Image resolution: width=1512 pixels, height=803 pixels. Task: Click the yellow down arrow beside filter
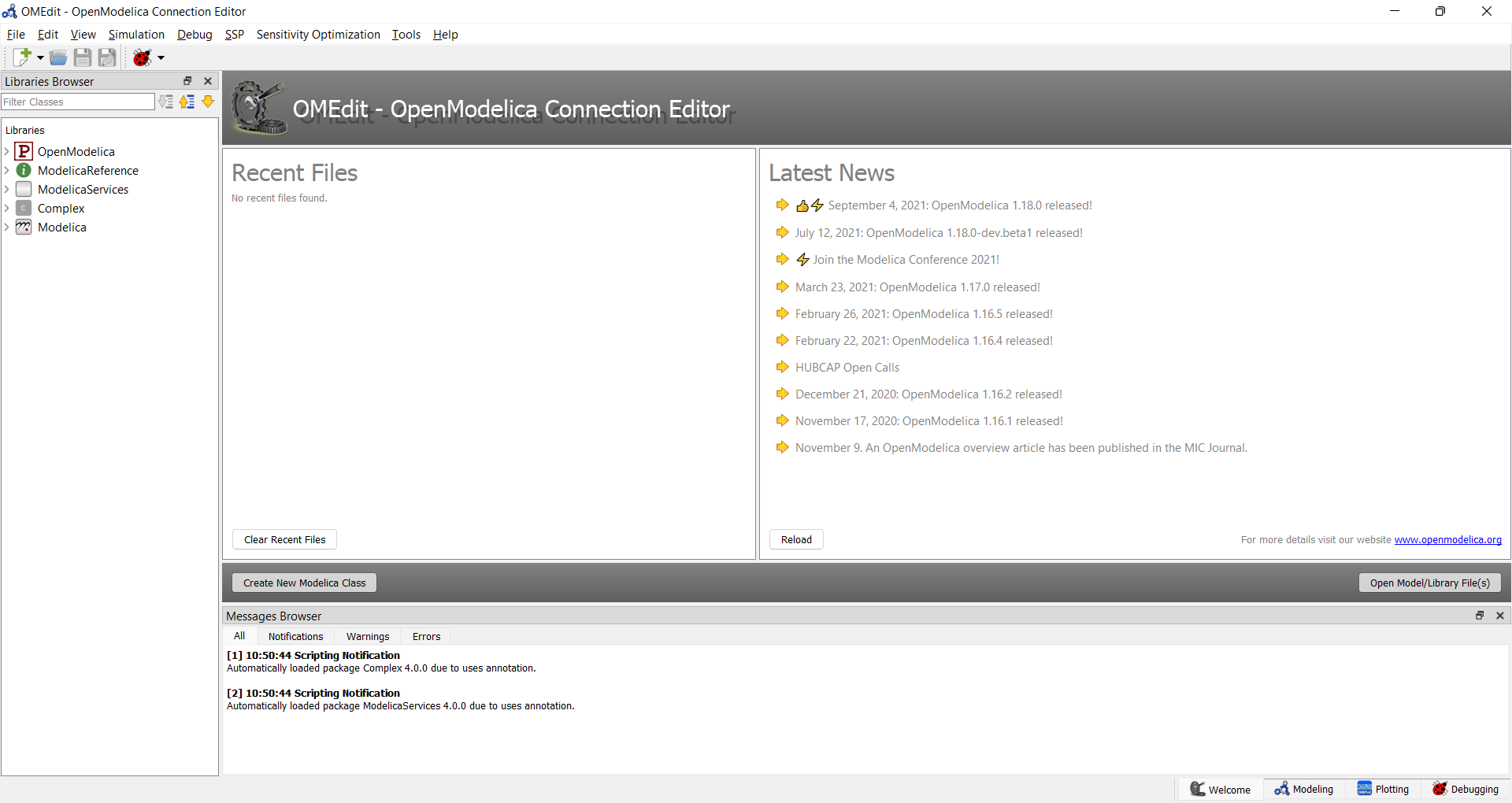[x=208, y=102]
